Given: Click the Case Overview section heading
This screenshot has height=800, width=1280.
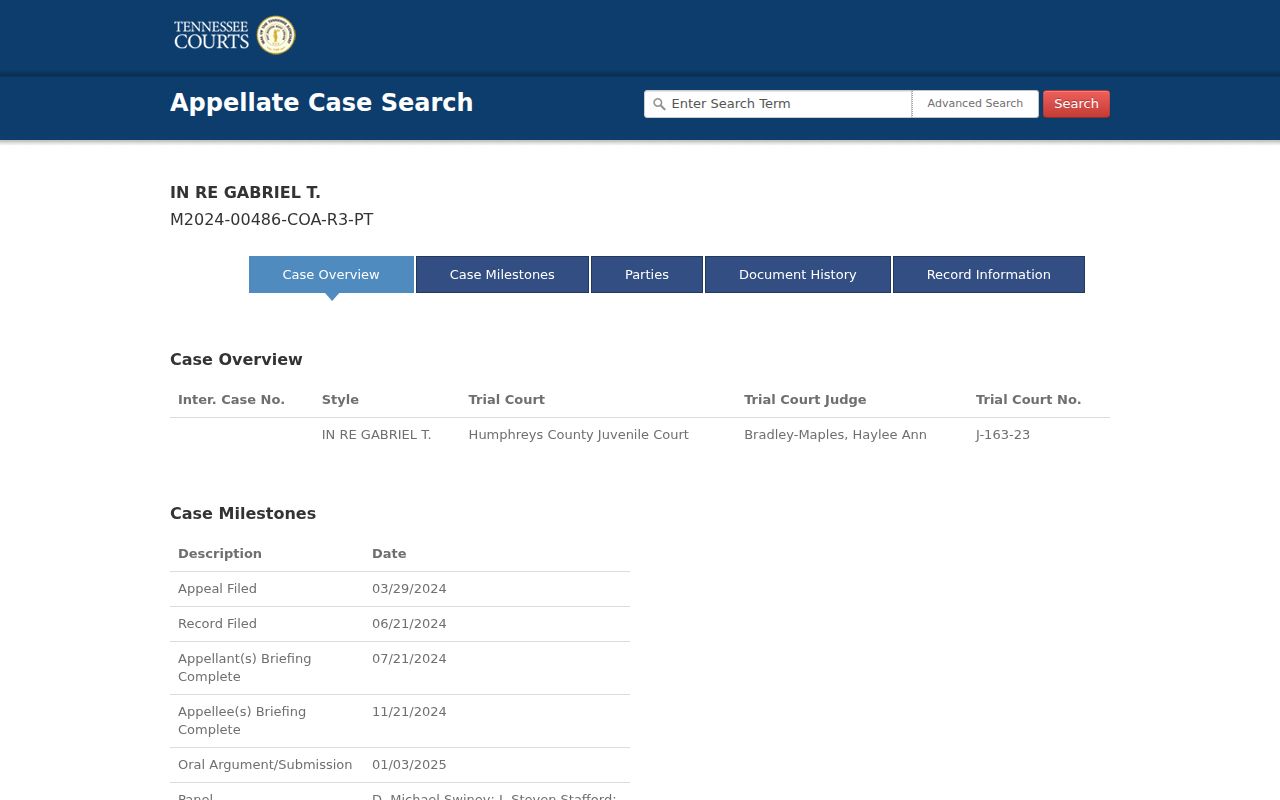Looking at the screenshot, I should coord(236,360).
